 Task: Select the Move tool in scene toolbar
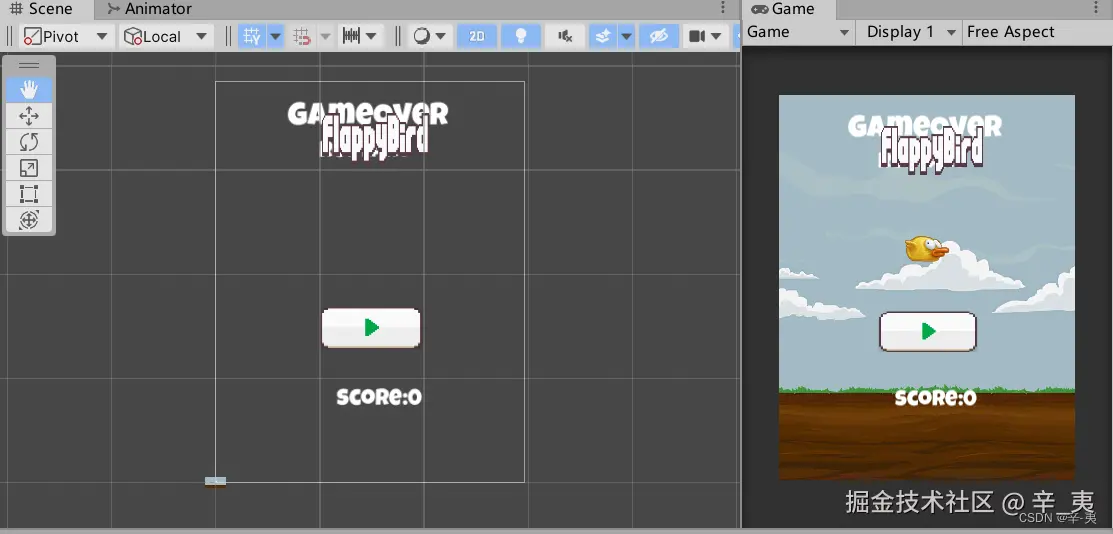pos(28,116)
